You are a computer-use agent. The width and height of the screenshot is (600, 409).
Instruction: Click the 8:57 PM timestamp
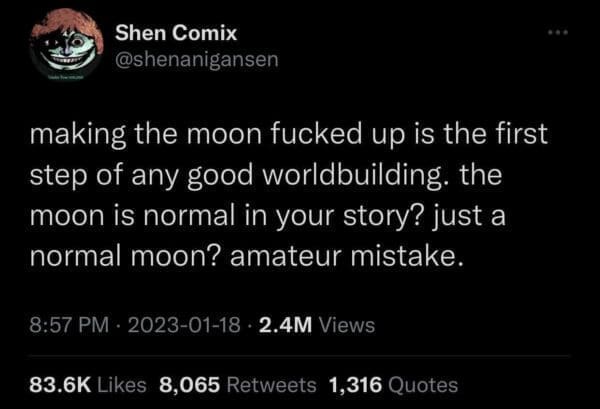(x=67, y=324)
